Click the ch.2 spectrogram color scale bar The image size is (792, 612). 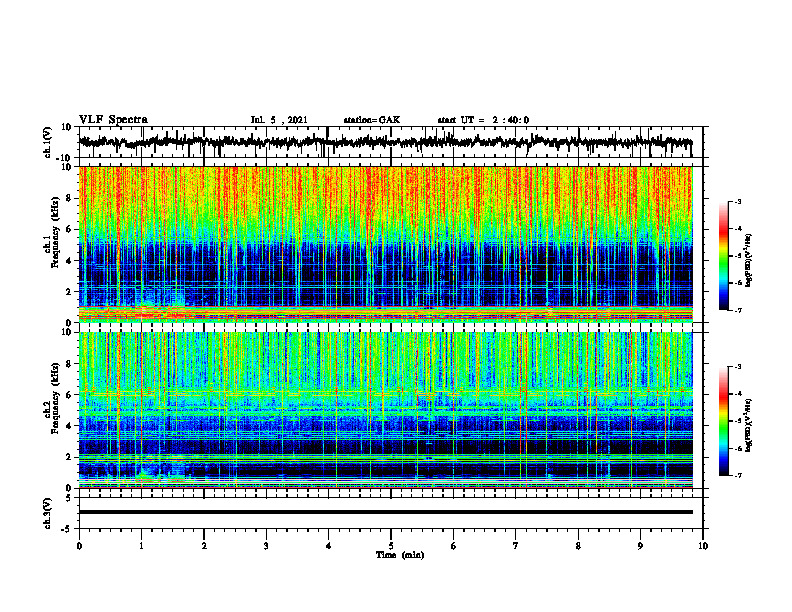(x=724, y=421)
